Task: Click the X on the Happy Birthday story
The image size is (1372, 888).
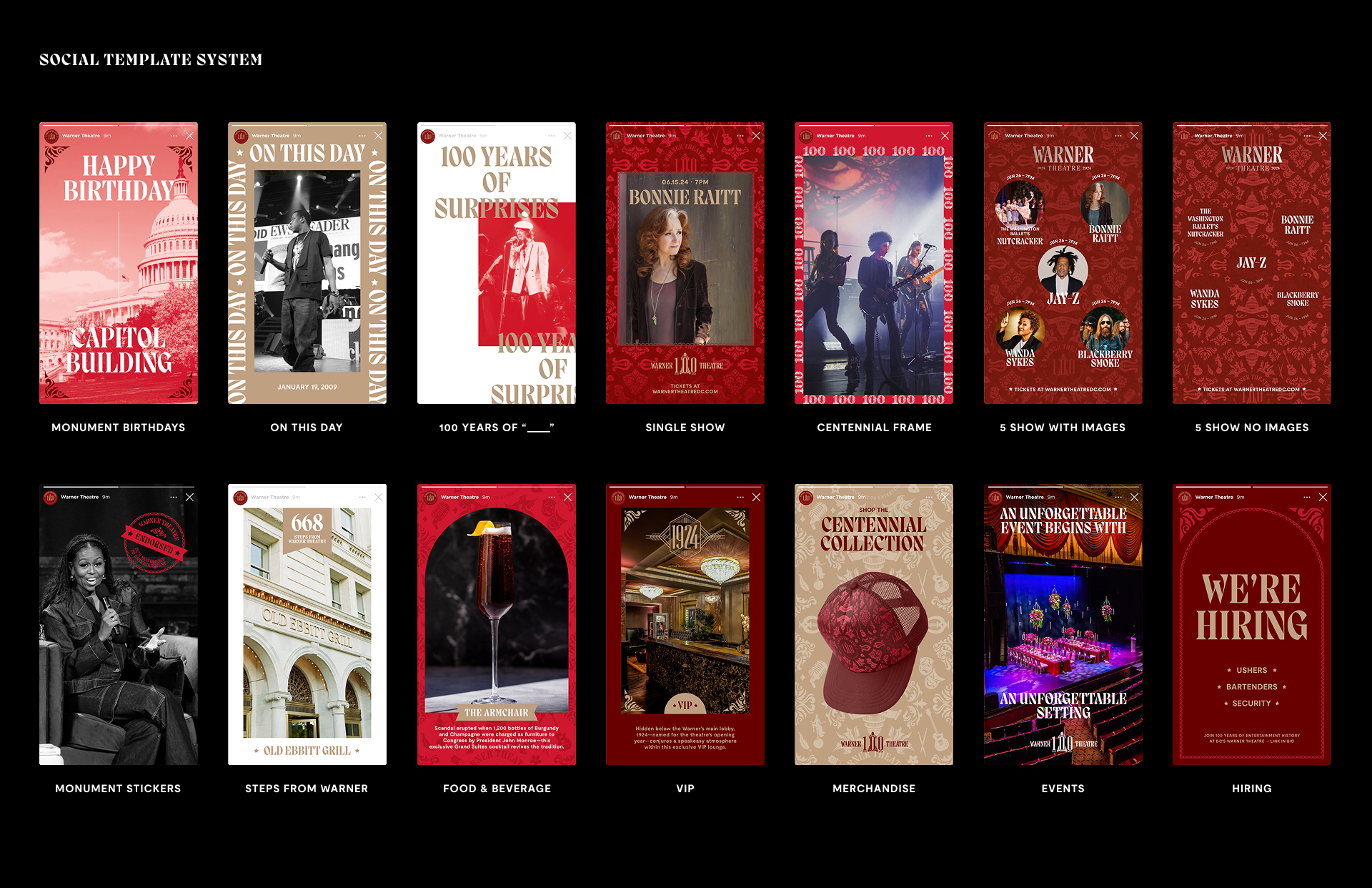Action: pyautogui.click(x=189, y=136)
